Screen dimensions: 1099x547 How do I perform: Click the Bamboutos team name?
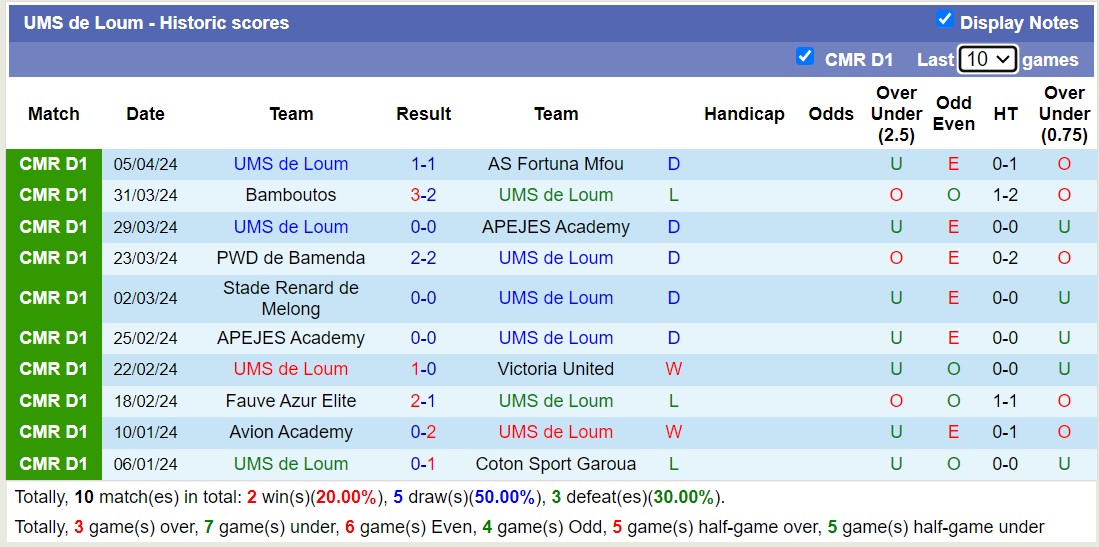290,195
